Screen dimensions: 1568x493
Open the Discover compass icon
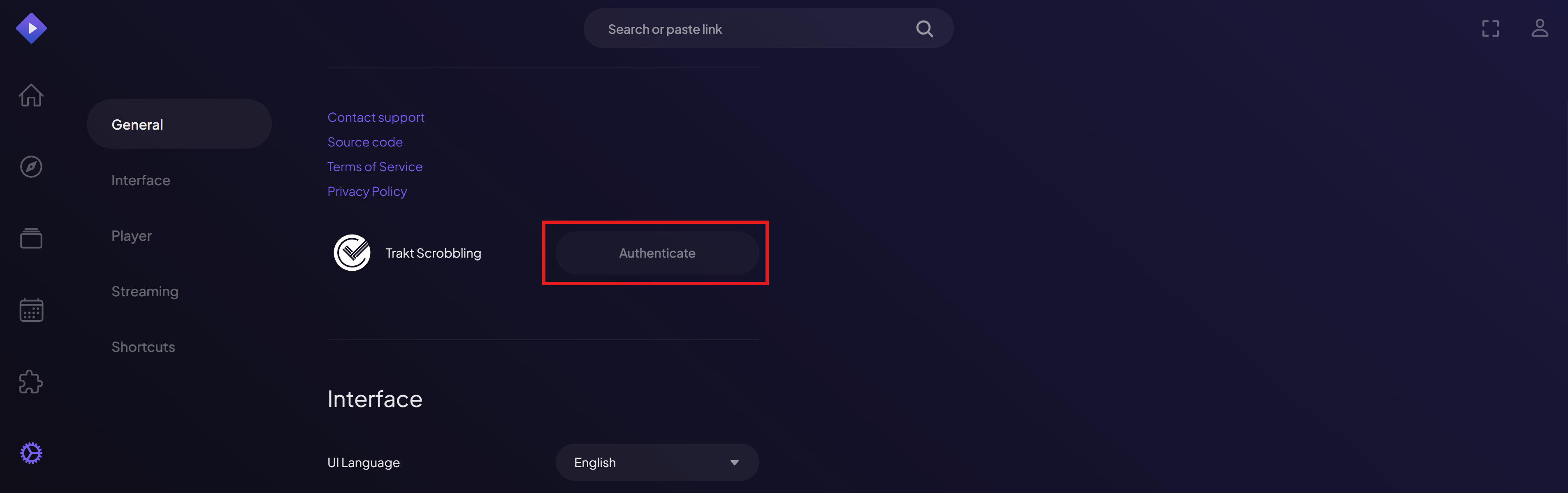(31, 167)
